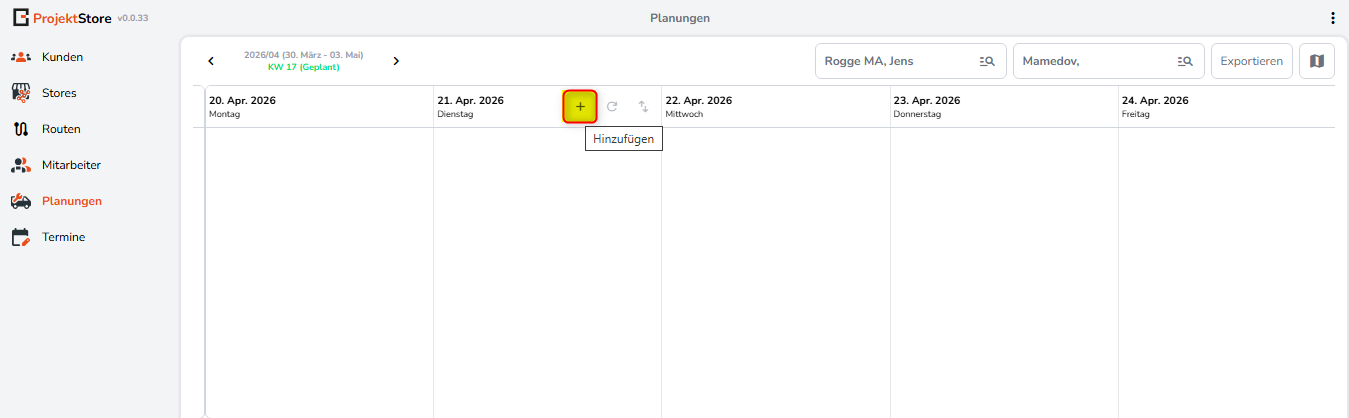This screenshot has width=1349, height=418.
Task: Click the refresh icon in Dienstag column
Action: point(612,107)
